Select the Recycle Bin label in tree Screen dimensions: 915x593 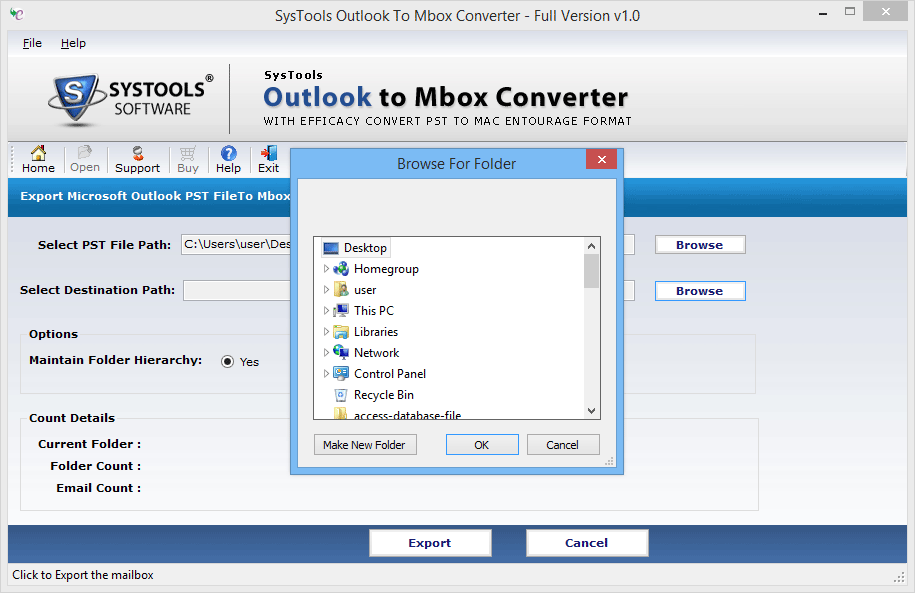pos(384,395)
